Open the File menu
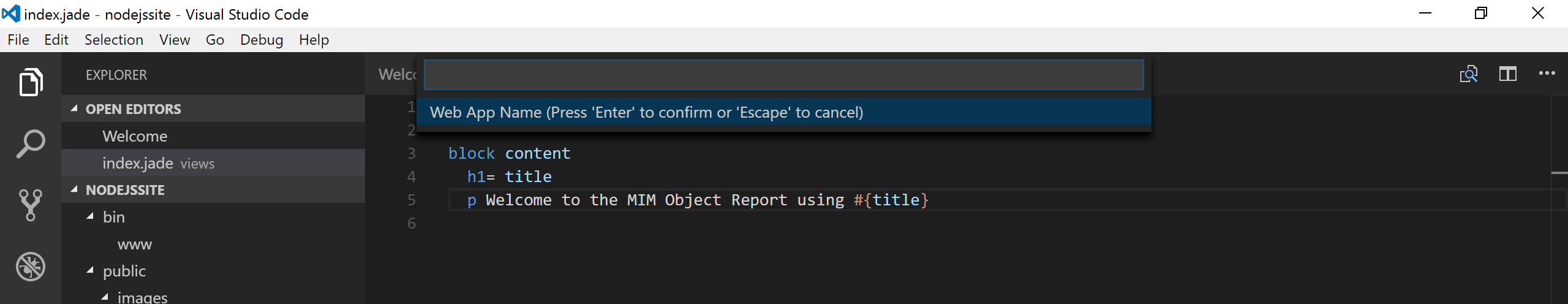1568x304 pixels. (x=18, y=40)
